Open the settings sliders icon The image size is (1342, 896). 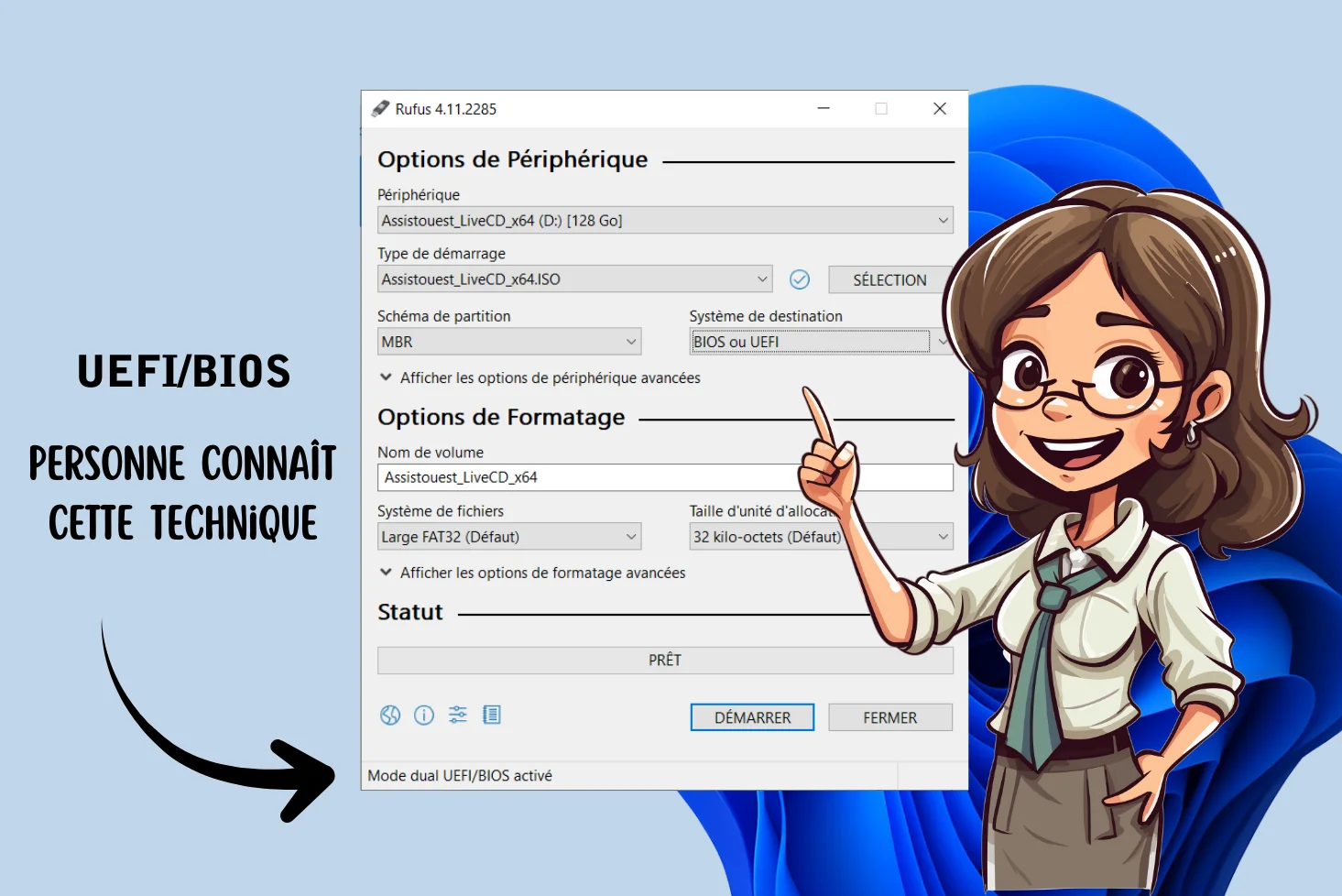point(458,716)
